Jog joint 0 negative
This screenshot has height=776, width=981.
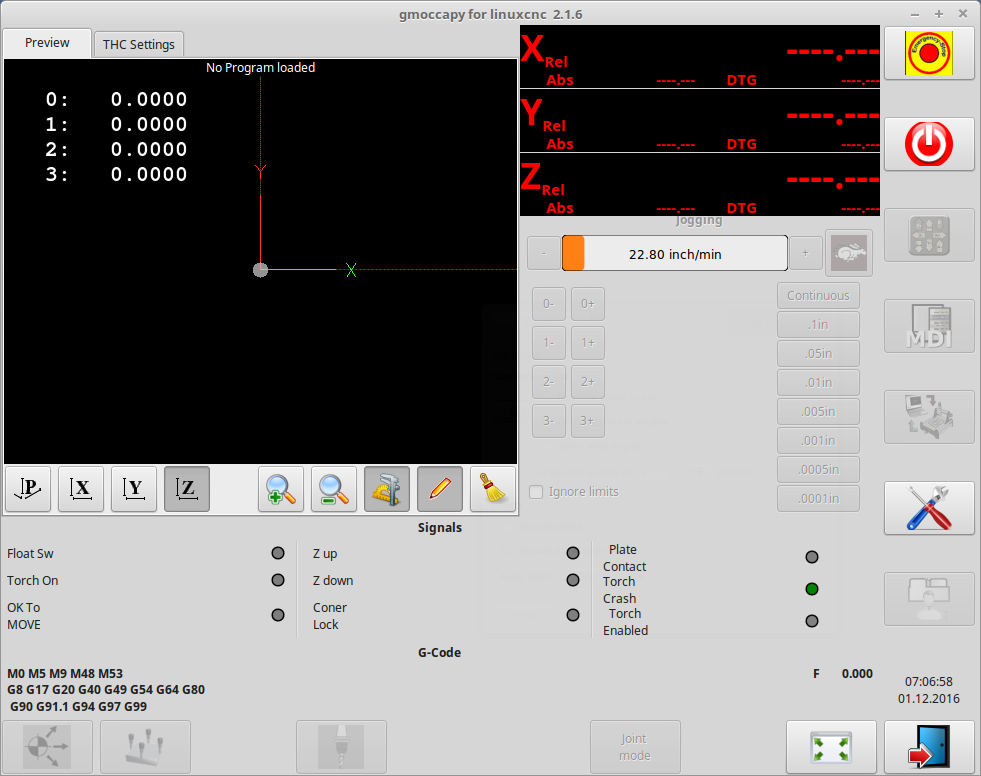coord(549,304)
